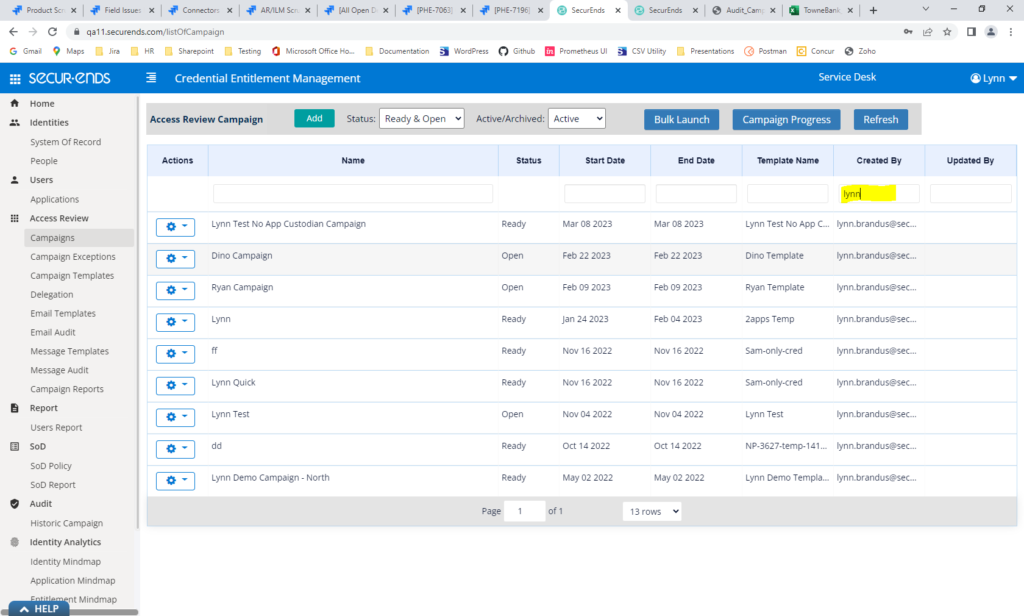
Task: Click the page number input field
Action: [524, 511]
